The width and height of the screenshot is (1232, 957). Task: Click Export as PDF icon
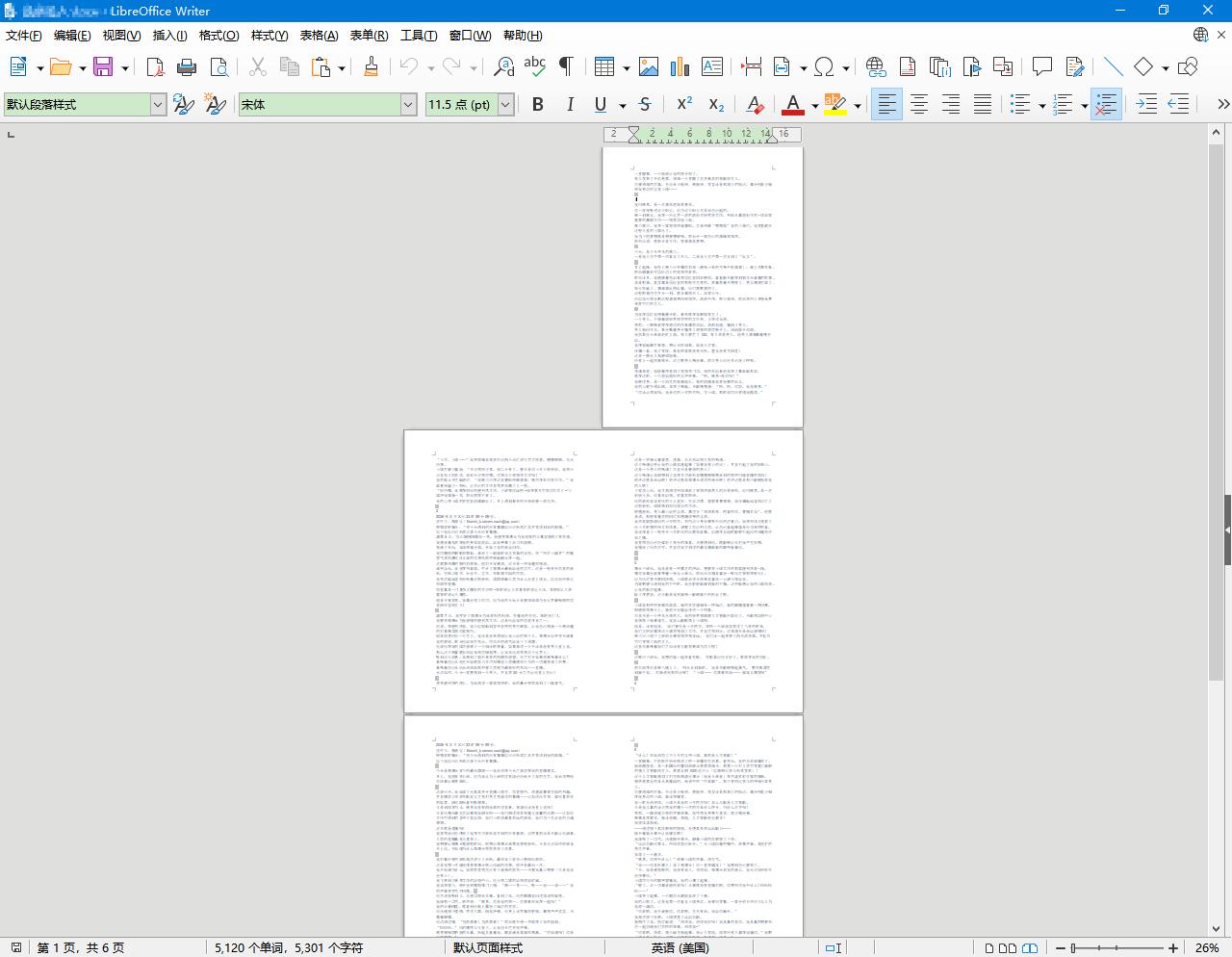pyautogui.click(x=155, y=66)
